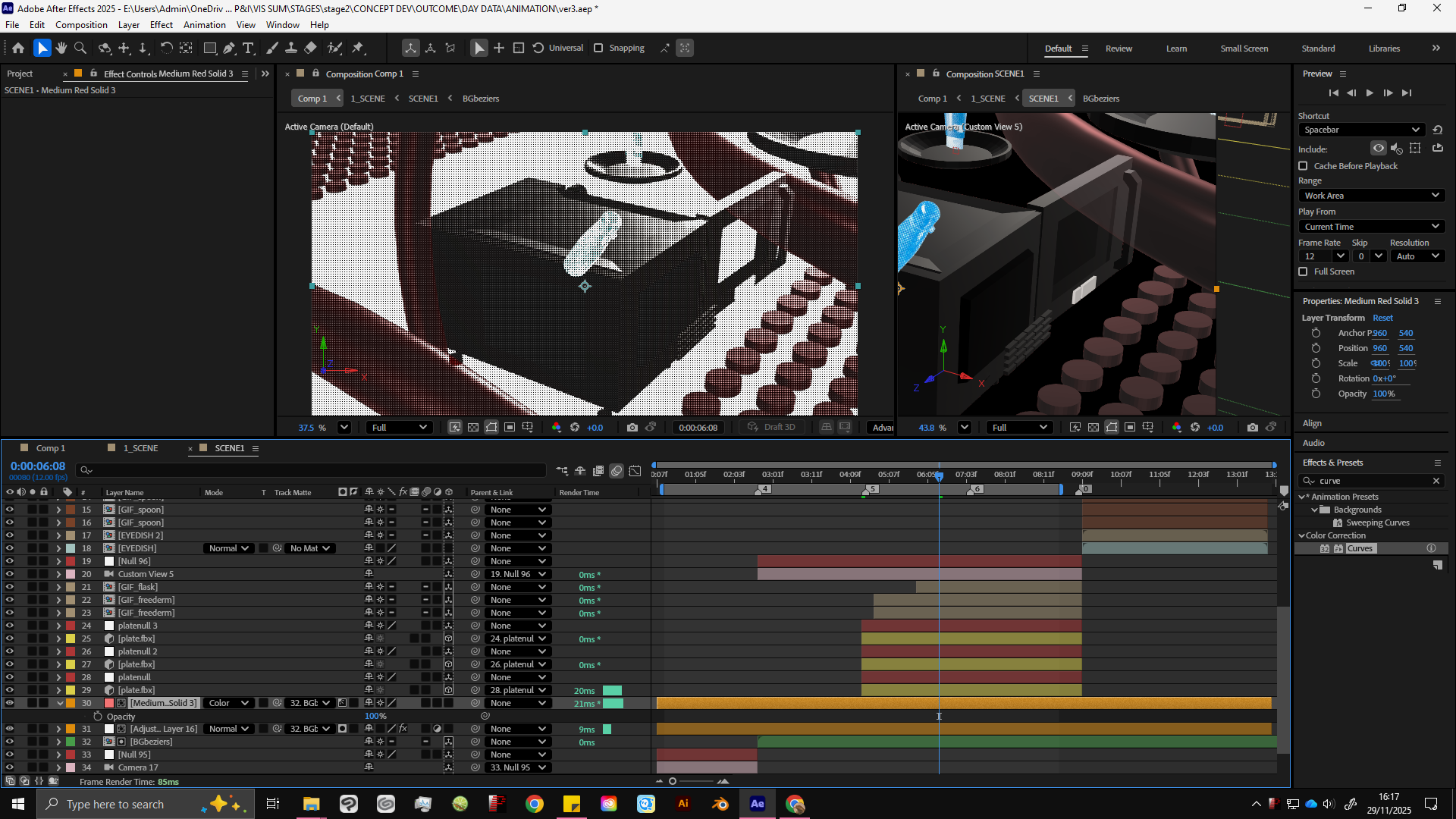The height and width of the screenshot is (819, 1456).
Task: Select the Clone Stamp tool
Action: click(291, 48)
